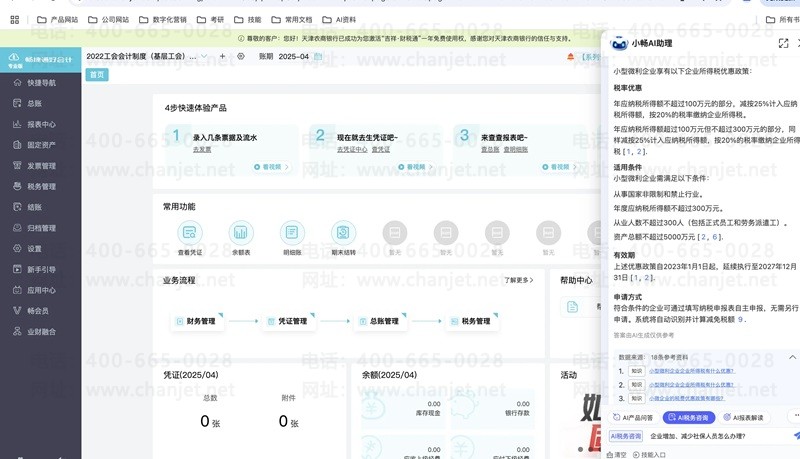Click the gear icon next to plus icon

241,56
